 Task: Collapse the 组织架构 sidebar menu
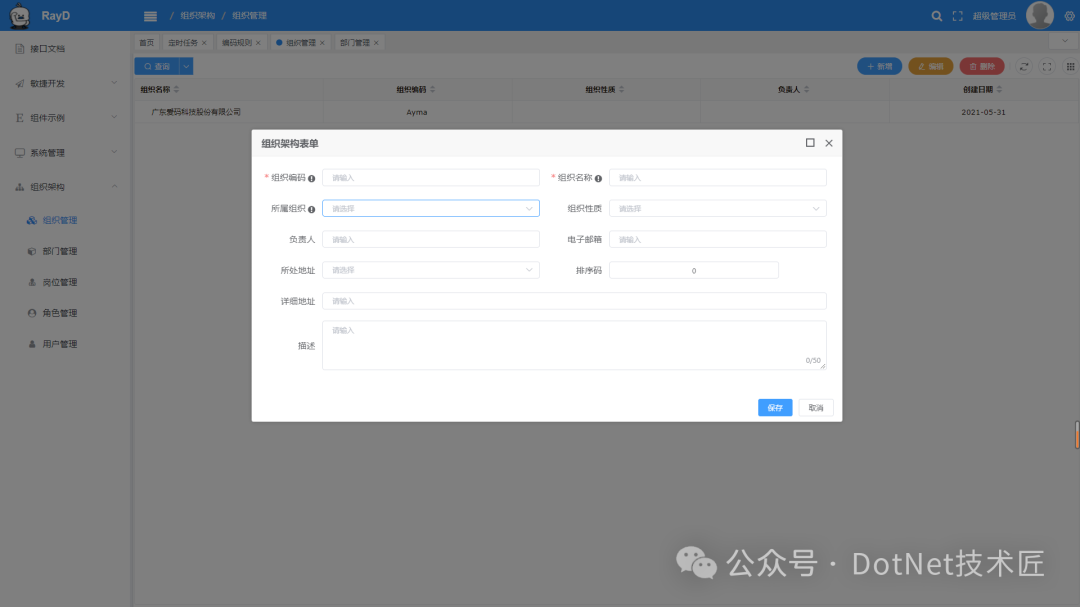pyautogui.click(x=65, y=187)
